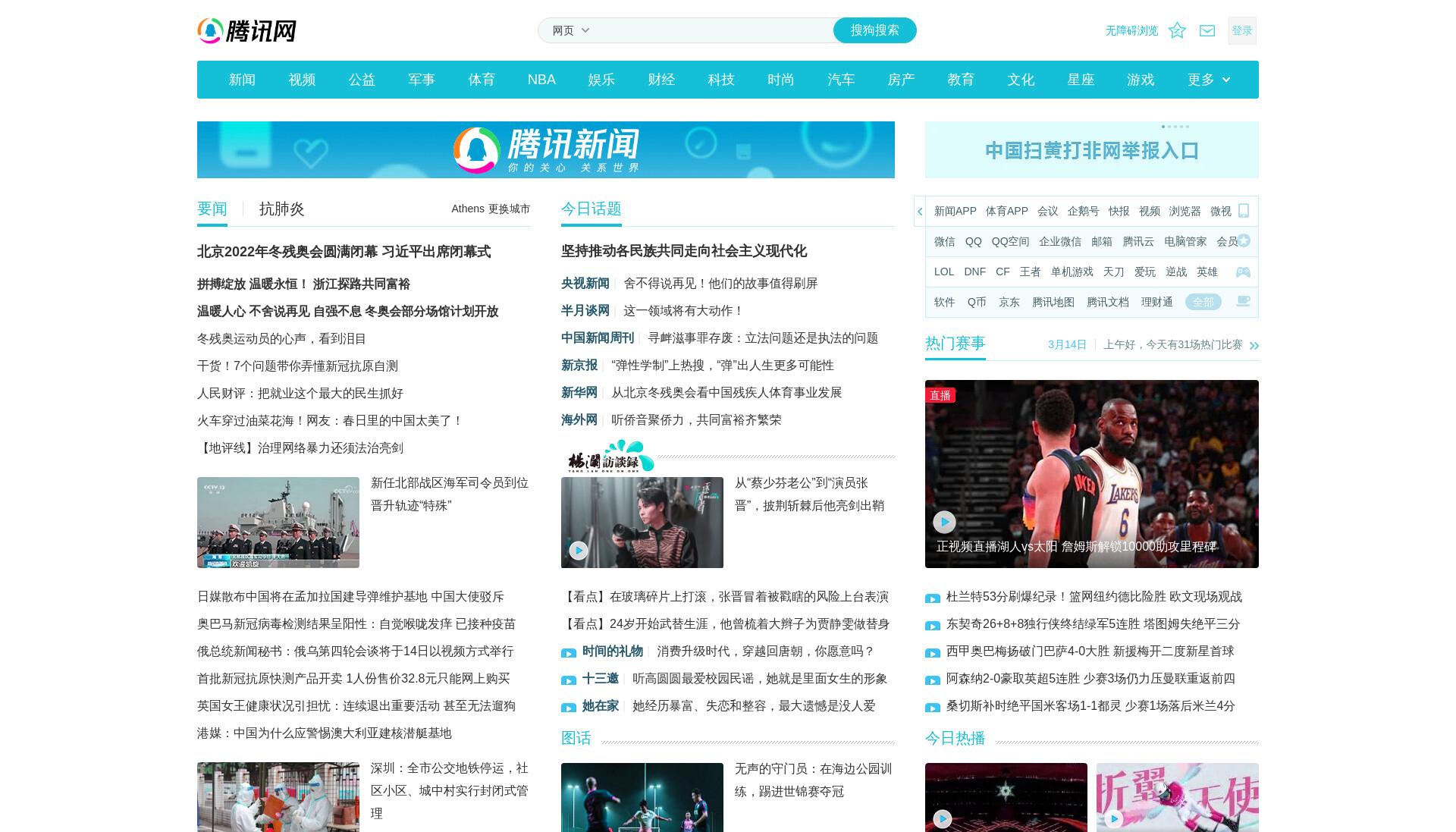Open the 中国扫黄打非网举报入口 banner
1456x832 pixels.
(x=1092, y=150)
